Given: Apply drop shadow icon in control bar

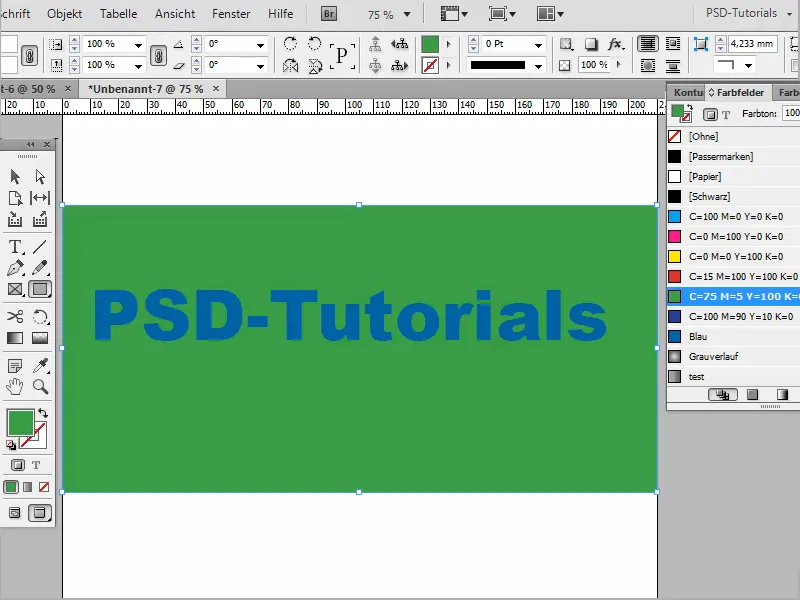Looking at the screenshot, I should [591, 44].
